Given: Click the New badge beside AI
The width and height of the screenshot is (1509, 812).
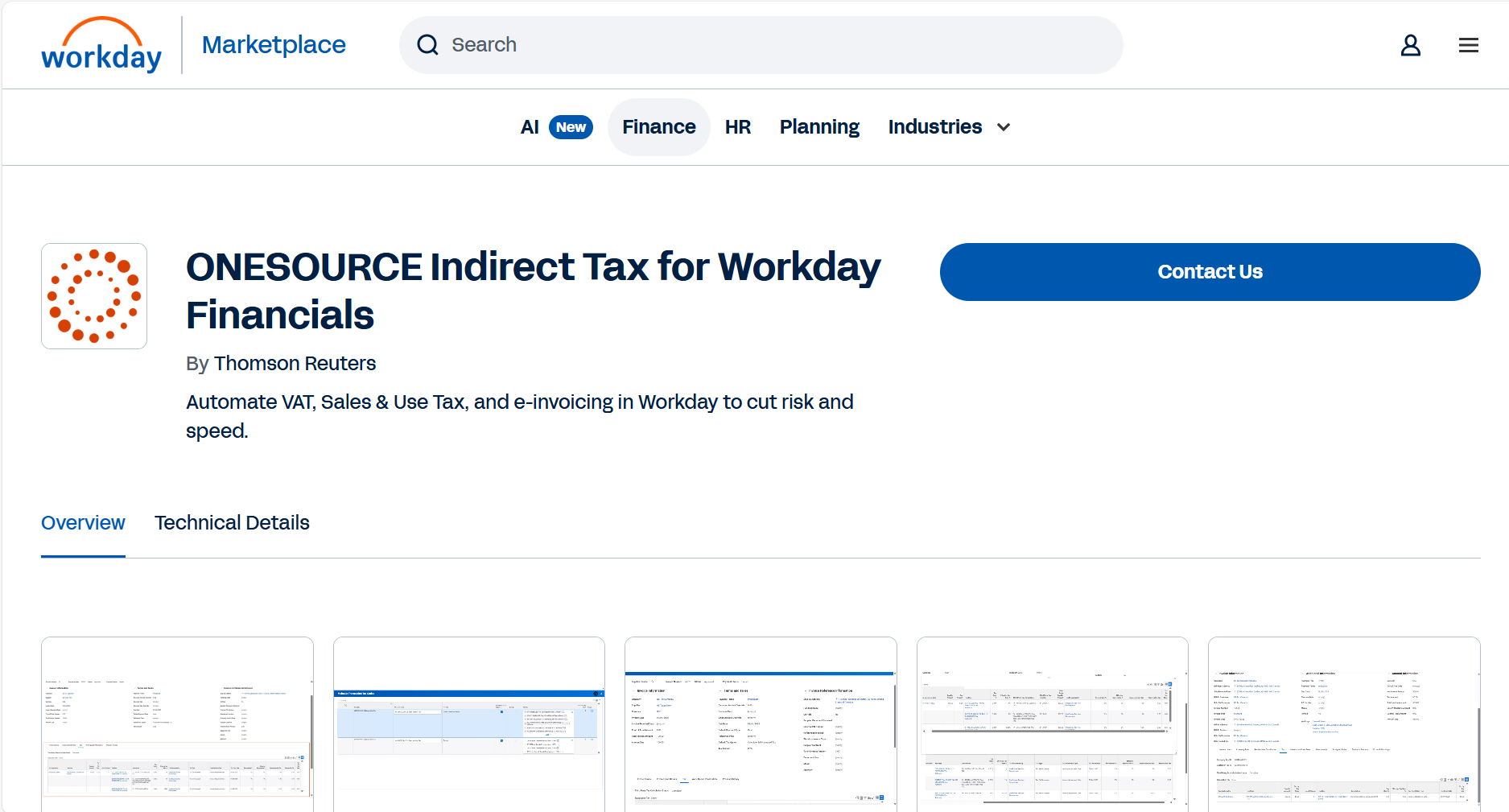Looking at the screenshot, I should click(x=571, y=126).
